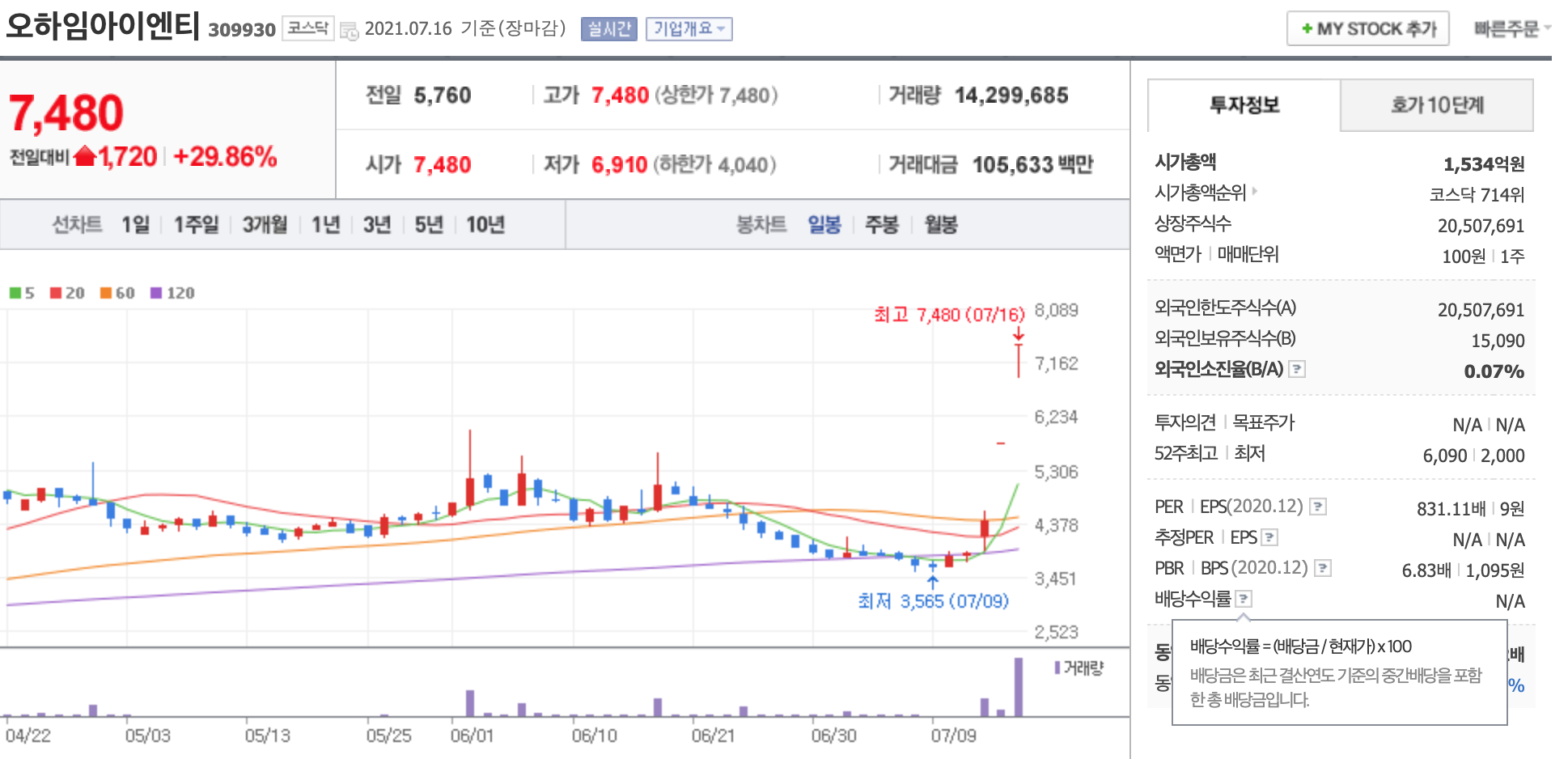
Task: Click the 코스닥 market badge
Action: (307, 28)
